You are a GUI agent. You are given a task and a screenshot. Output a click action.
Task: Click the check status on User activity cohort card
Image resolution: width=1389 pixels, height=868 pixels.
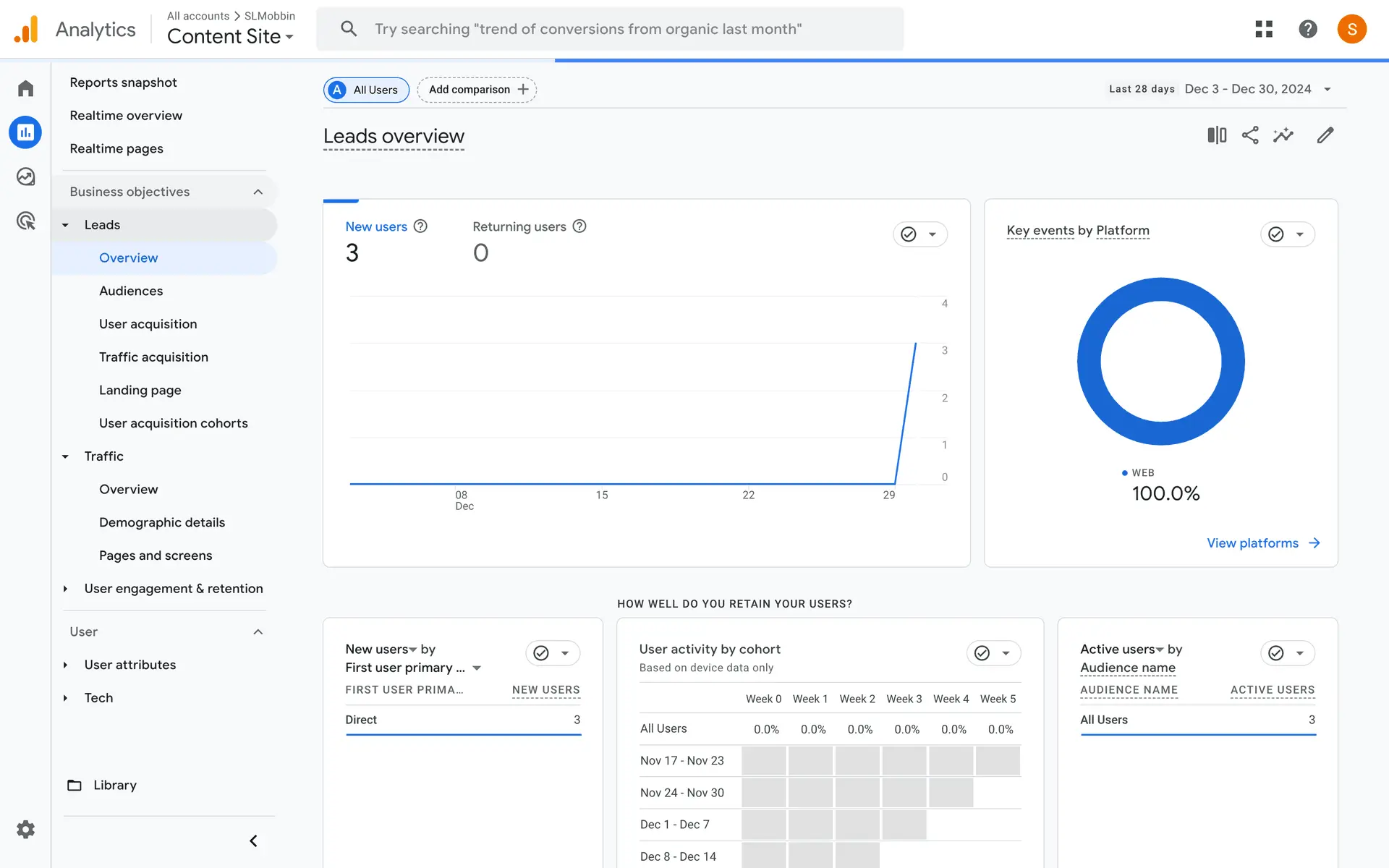coord(982,653)
